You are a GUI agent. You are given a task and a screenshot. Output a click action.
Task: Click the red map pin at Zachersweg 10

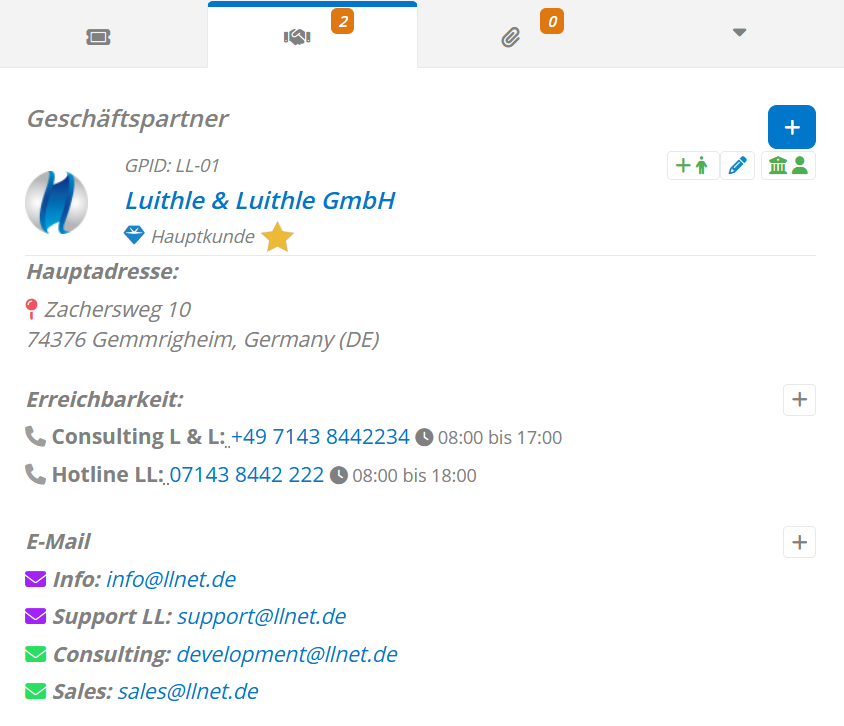coord(32,309)
